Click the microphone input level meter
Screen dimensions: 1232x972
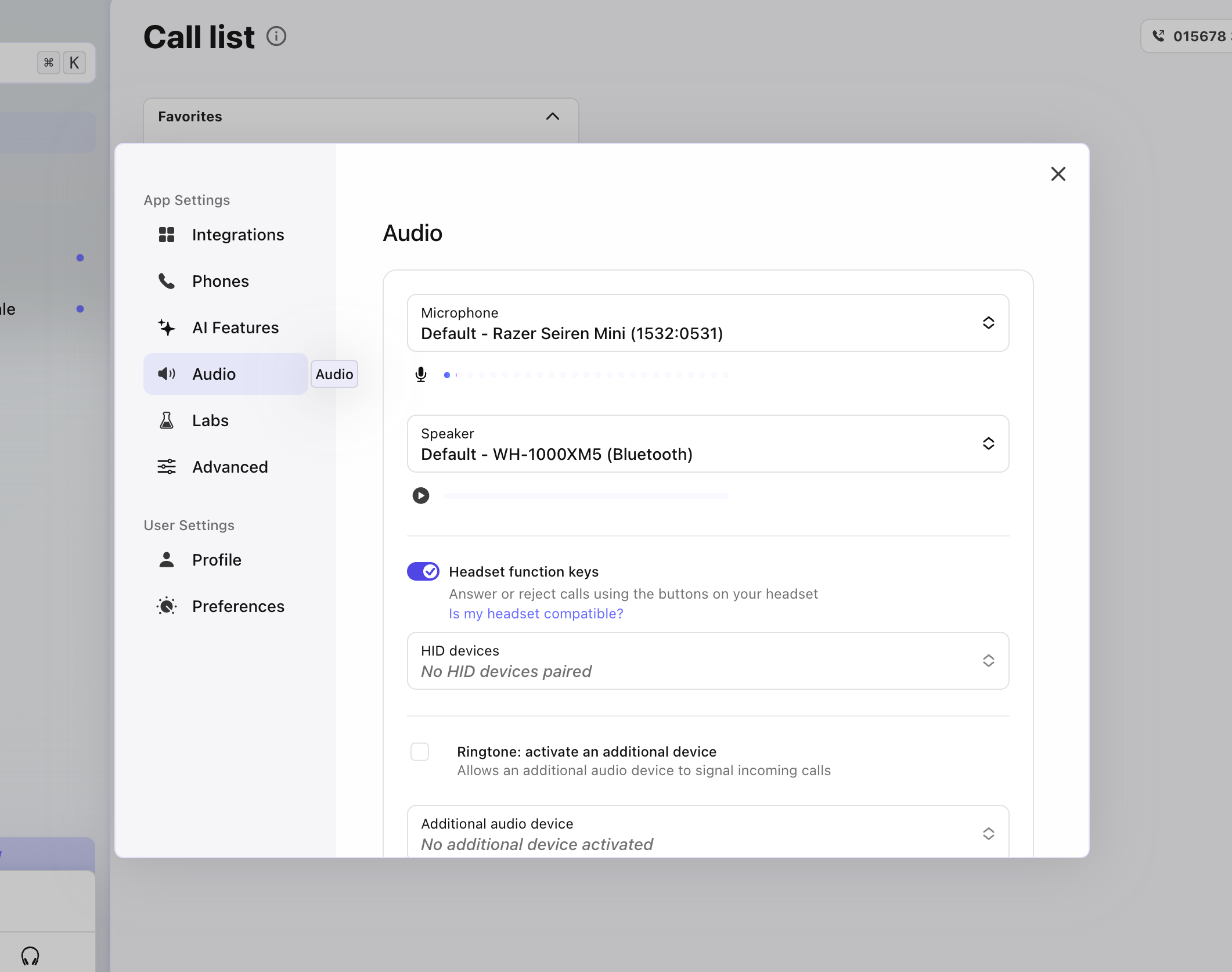[586, 375]
